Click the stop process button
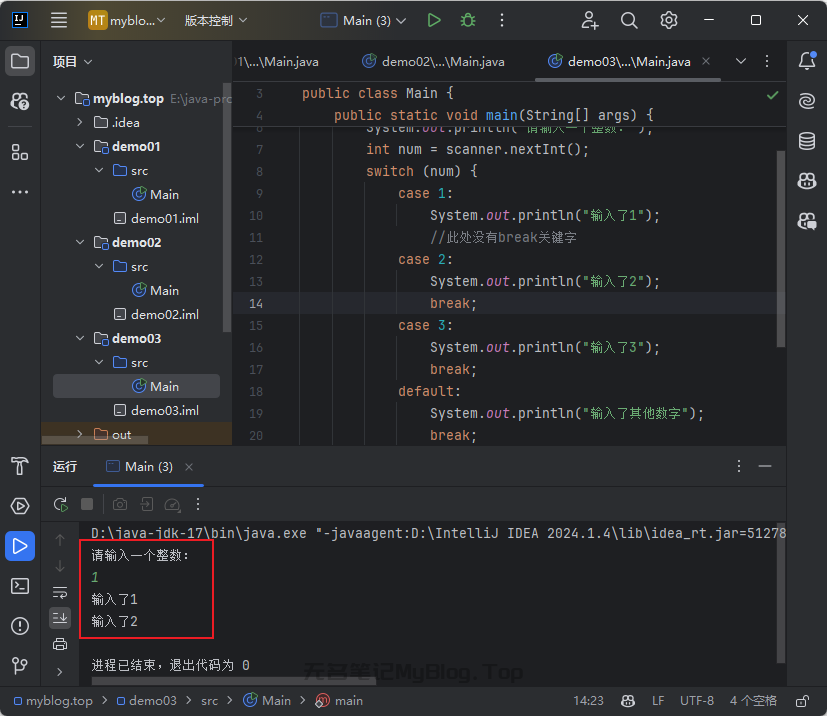Image resolution: width=827 pixels, height=716 pixels. pos(87,505)
